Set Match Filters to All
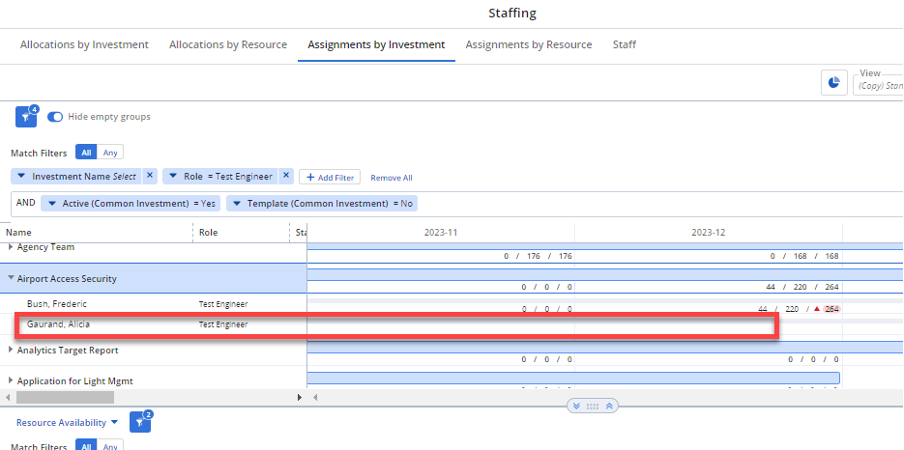 click(86, 153)
